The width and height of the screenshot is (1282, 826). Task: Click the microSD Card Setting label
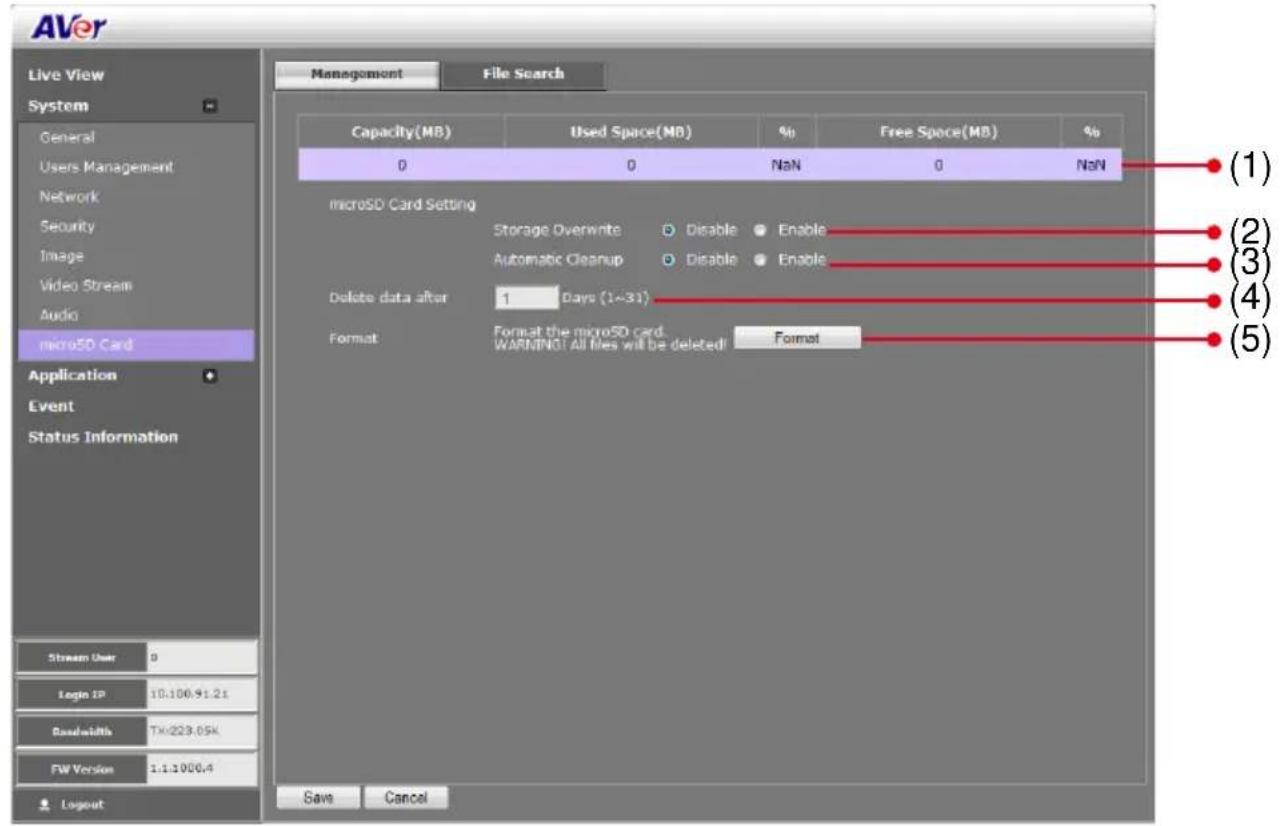click(402, 205)
